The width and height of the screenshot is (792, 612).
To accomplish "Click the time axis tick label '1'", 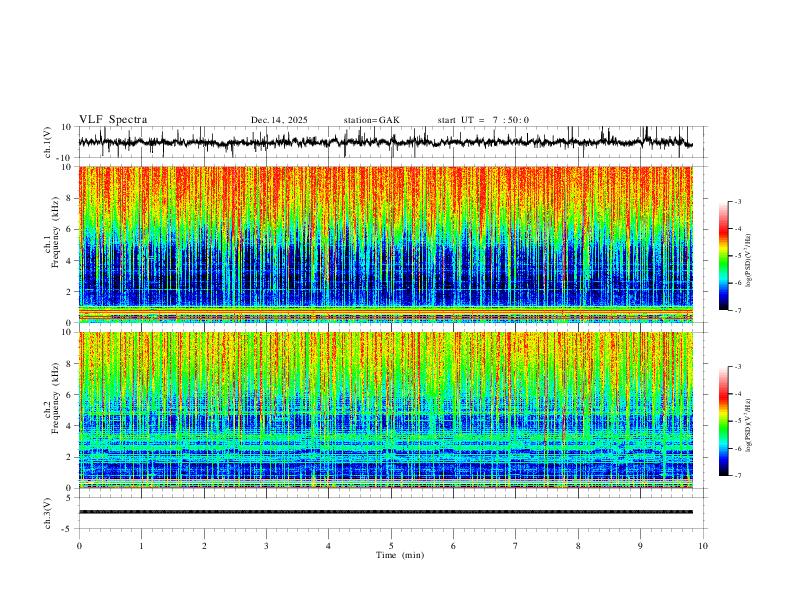I will pos(141,546).
